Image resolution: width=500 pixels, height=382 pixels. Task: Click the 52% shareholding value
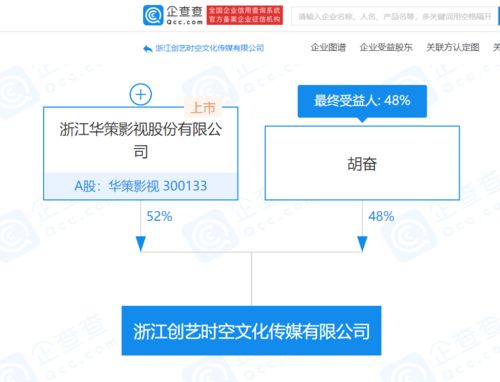159,216
